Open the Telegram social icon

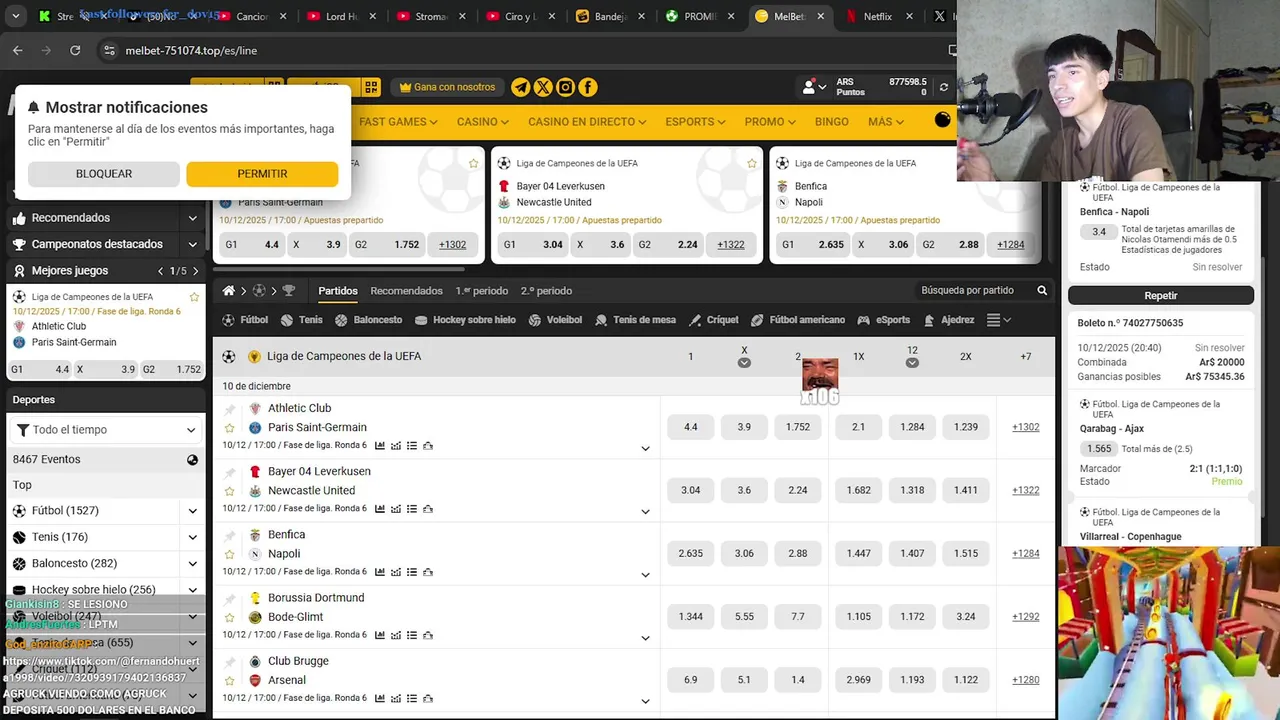point(520,87)
